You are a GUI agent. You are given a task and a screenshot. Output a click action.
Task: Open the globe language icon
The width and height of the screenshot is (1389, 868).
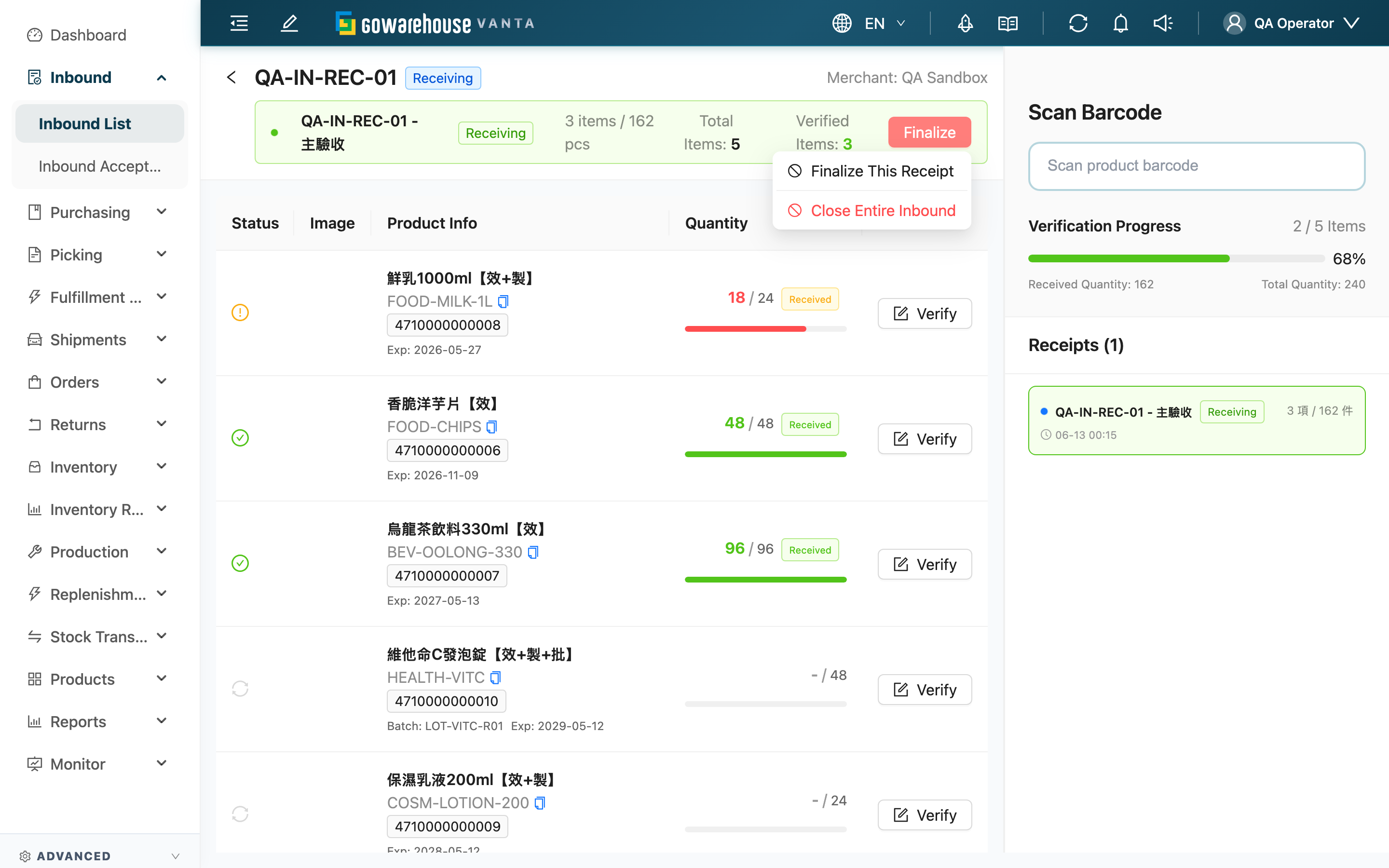[x=842, y=24]
